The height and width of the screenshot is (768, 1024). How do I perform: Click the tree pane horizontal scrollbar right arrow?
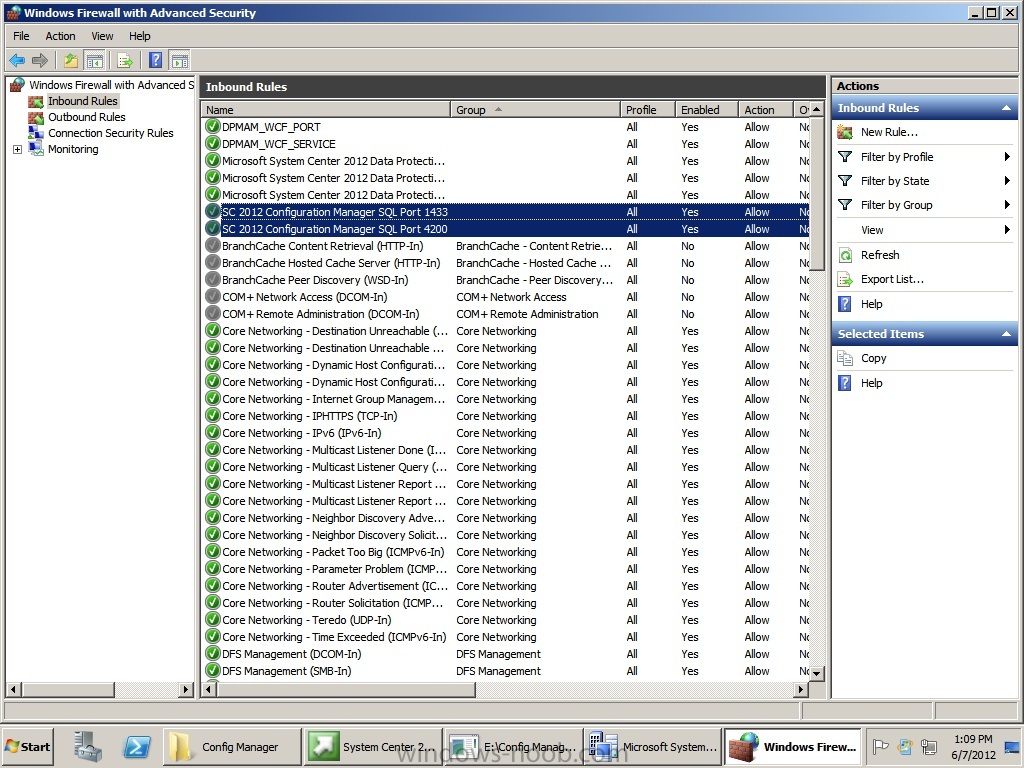point(186,689)
